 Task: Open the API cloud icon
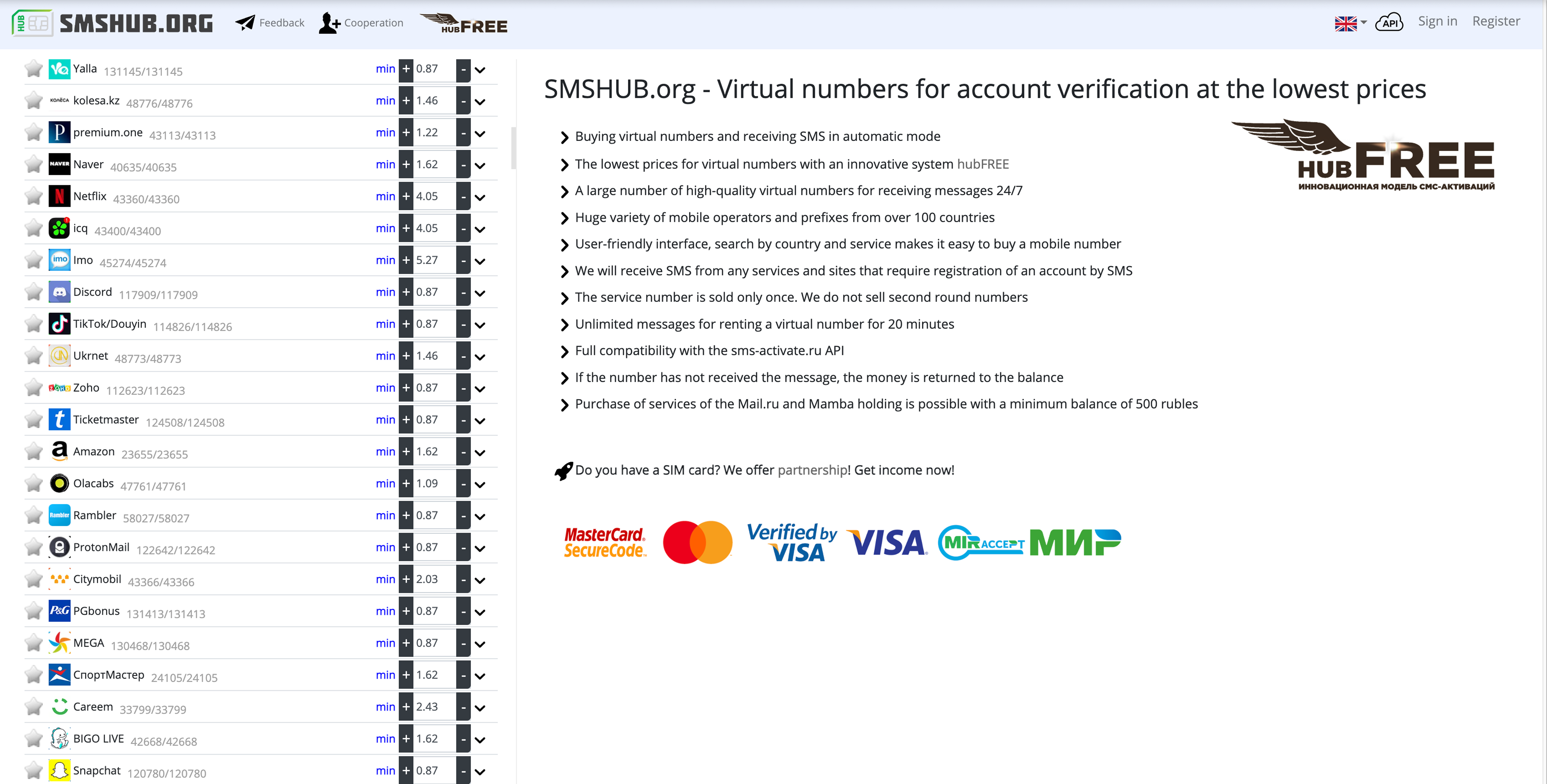coord(1389,23)
